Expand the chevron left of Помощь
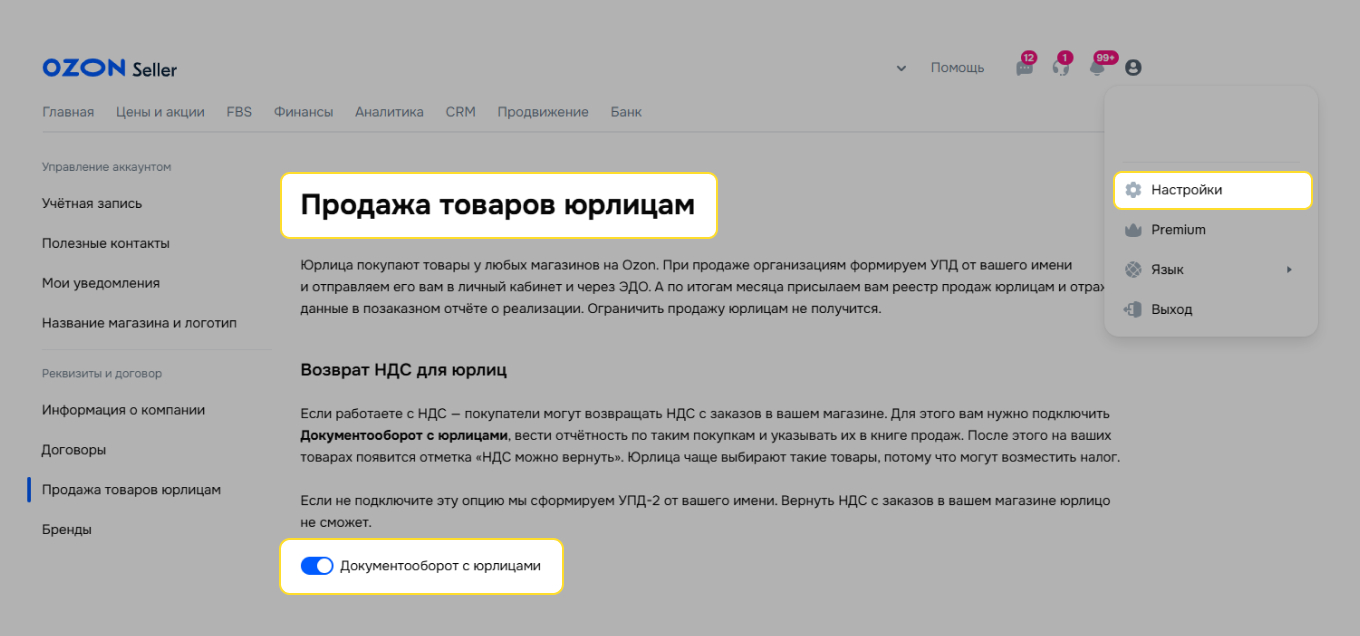Viewport: 1360px width, 636px height. 900,67
